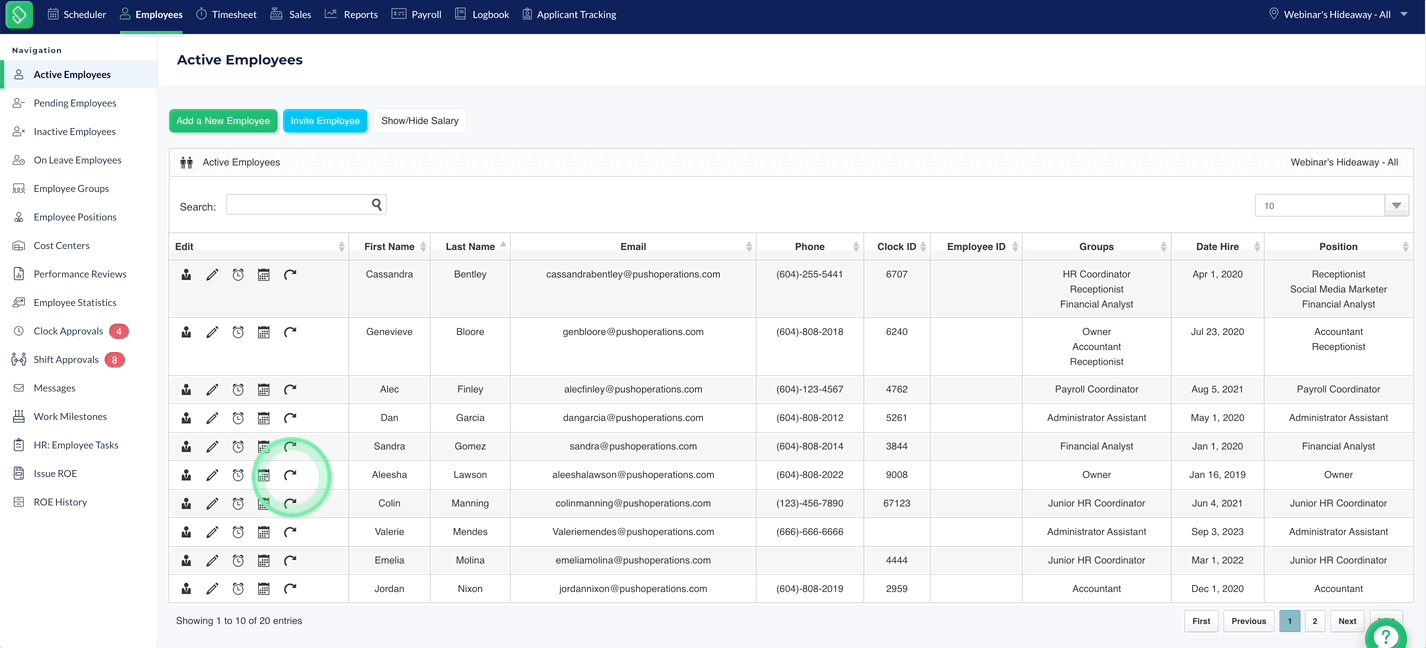
Task: Click the First pagination button
Action: point(1201,621)
